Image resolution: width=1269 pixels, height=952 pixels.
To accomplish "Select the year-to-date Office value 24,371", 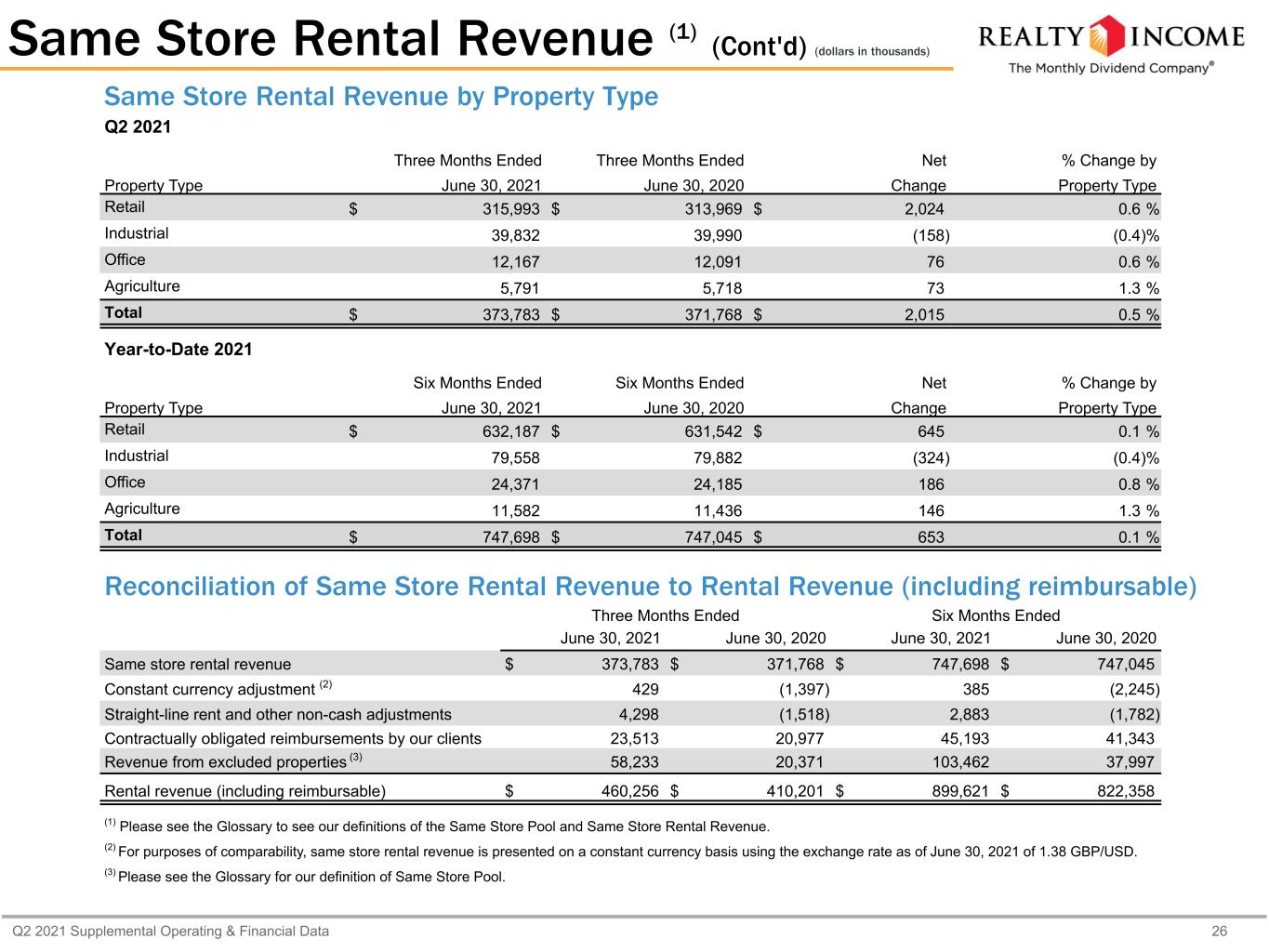I will (x=515, y=484).
